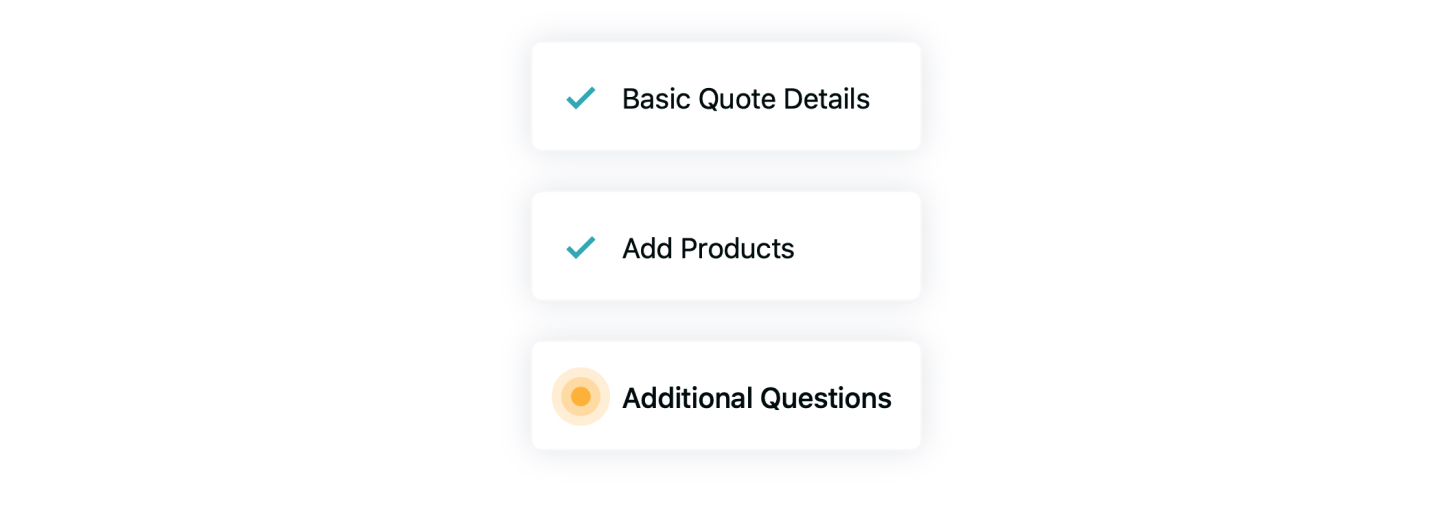Click the "Basic Quote Details" label text
Screen dimensions: 1454x508
tap(746, 99)
